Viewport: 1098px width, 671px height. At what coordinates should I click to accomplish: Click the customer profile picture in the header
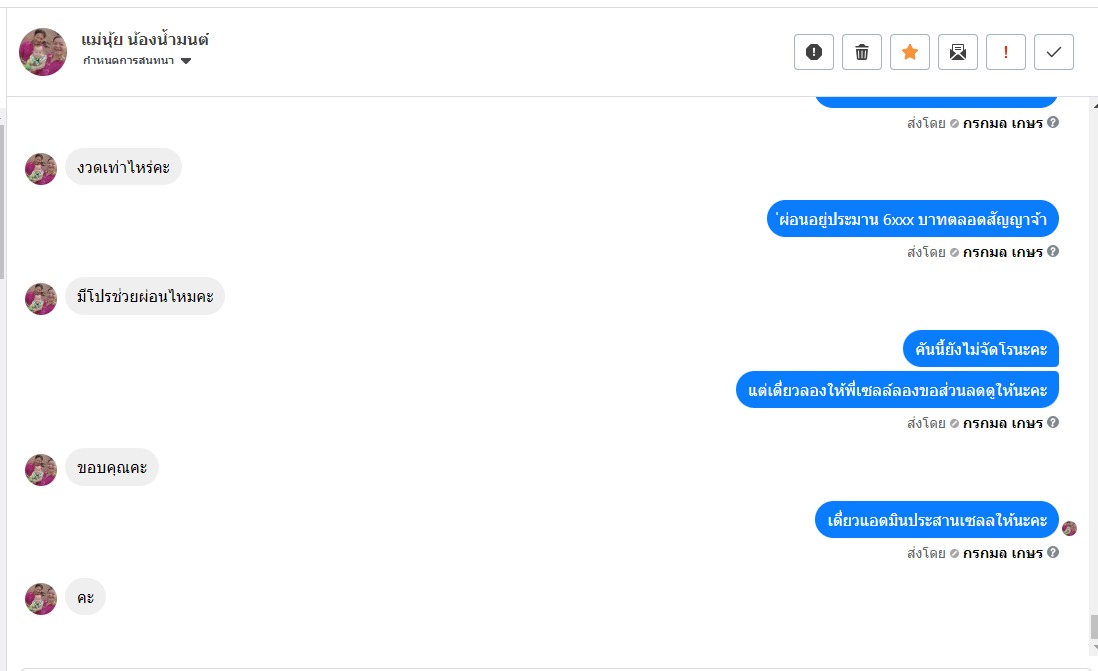[x=43, y=51]
